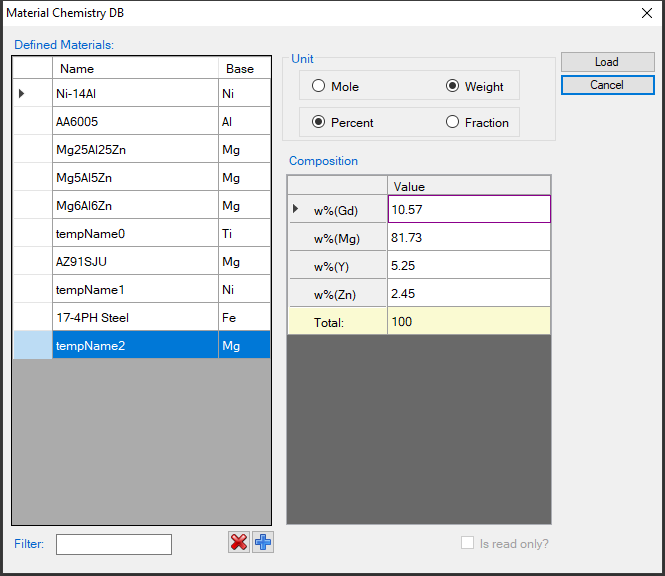Select the Mole unit radio button
665x576 pixels.
pos(319,86)
